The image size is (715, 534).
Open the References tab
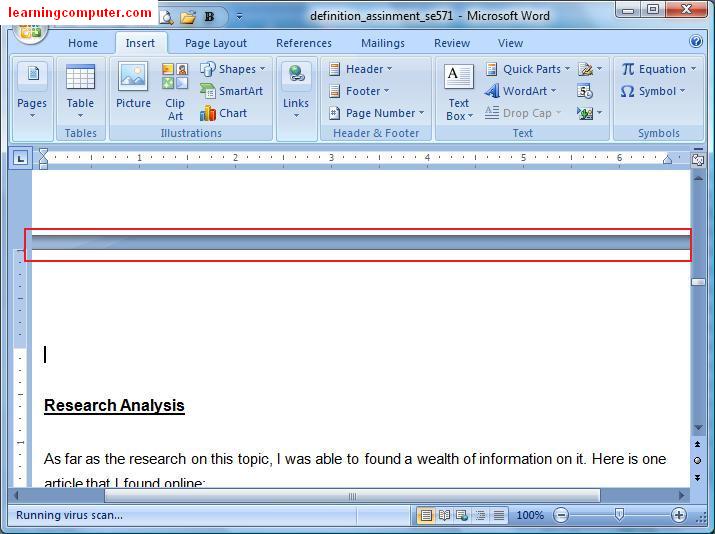[x=304, y=43]
